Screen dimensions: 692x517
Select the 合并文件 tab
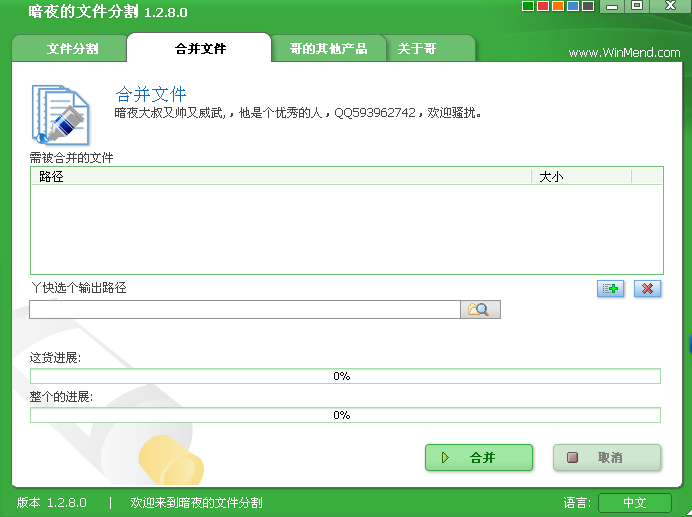point(199,48)
